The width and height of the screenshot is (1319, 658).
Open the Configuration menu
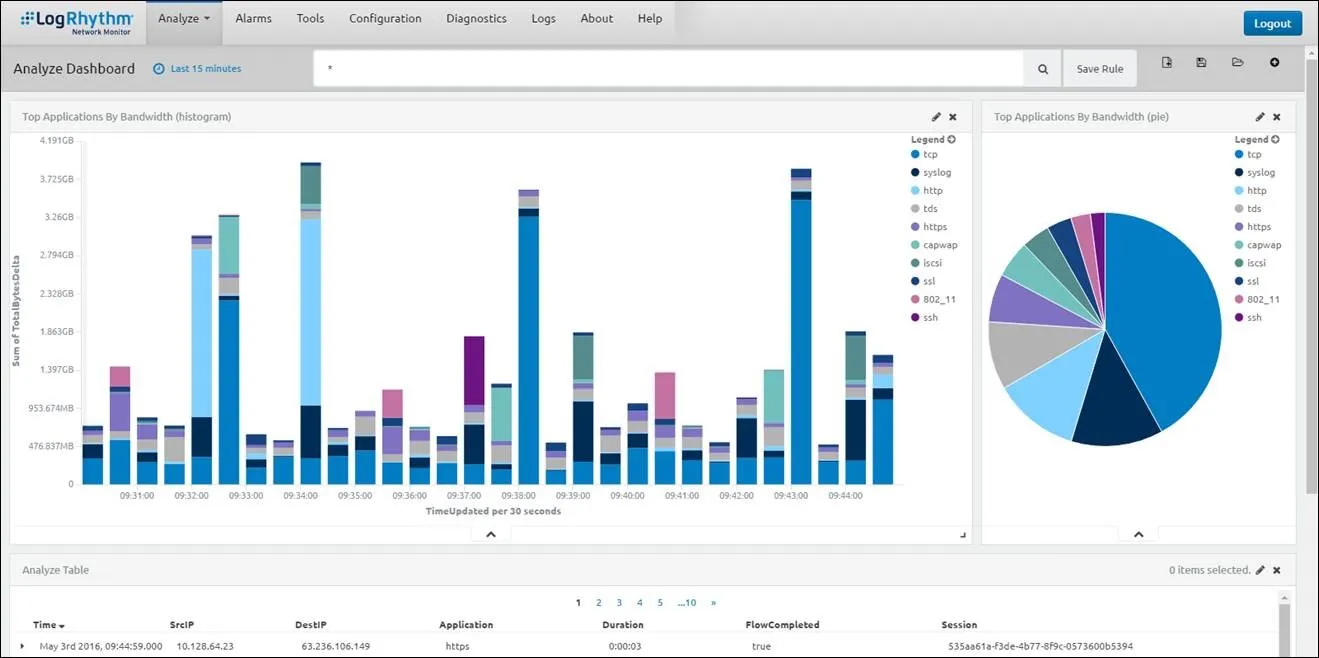(x=385, y=18)
